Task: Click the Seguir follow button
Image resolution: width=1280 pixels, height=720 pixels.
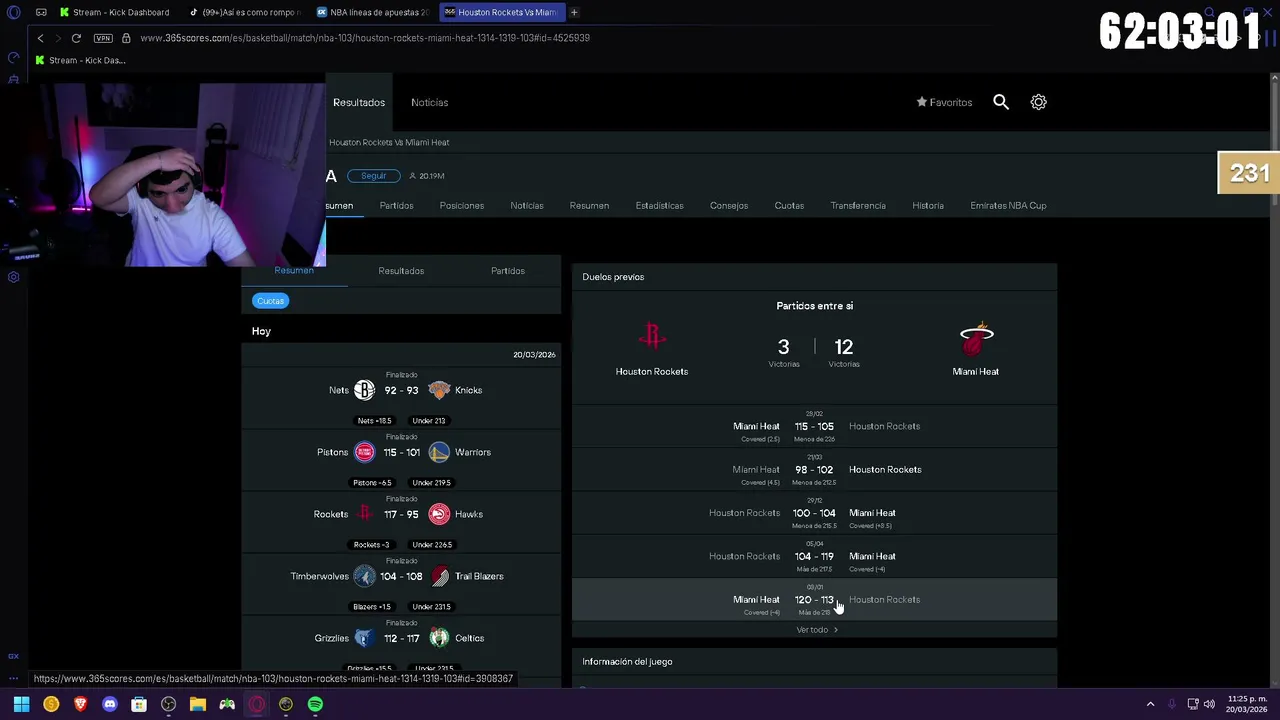Action: (373, 176)
